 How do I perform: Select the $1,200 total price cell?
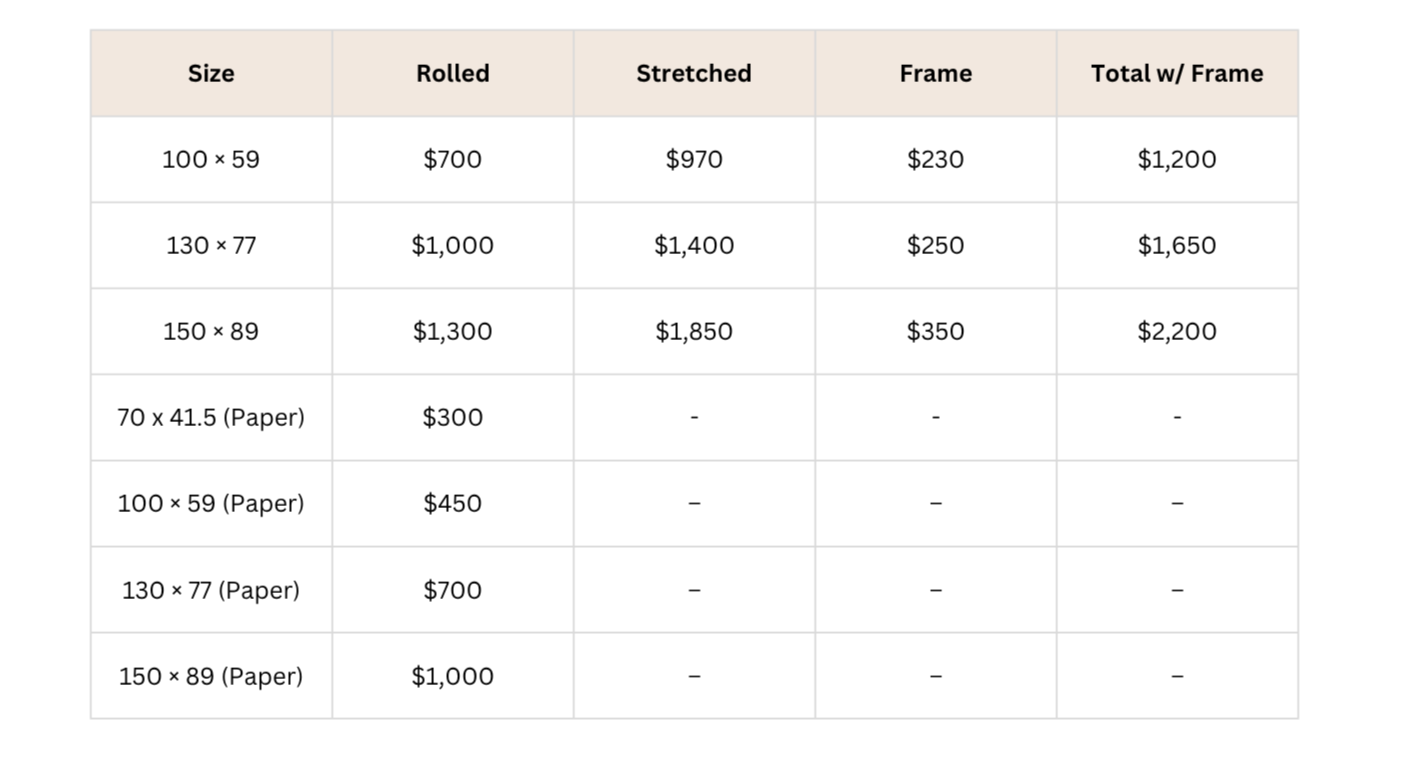click(x=1177, y=160)
